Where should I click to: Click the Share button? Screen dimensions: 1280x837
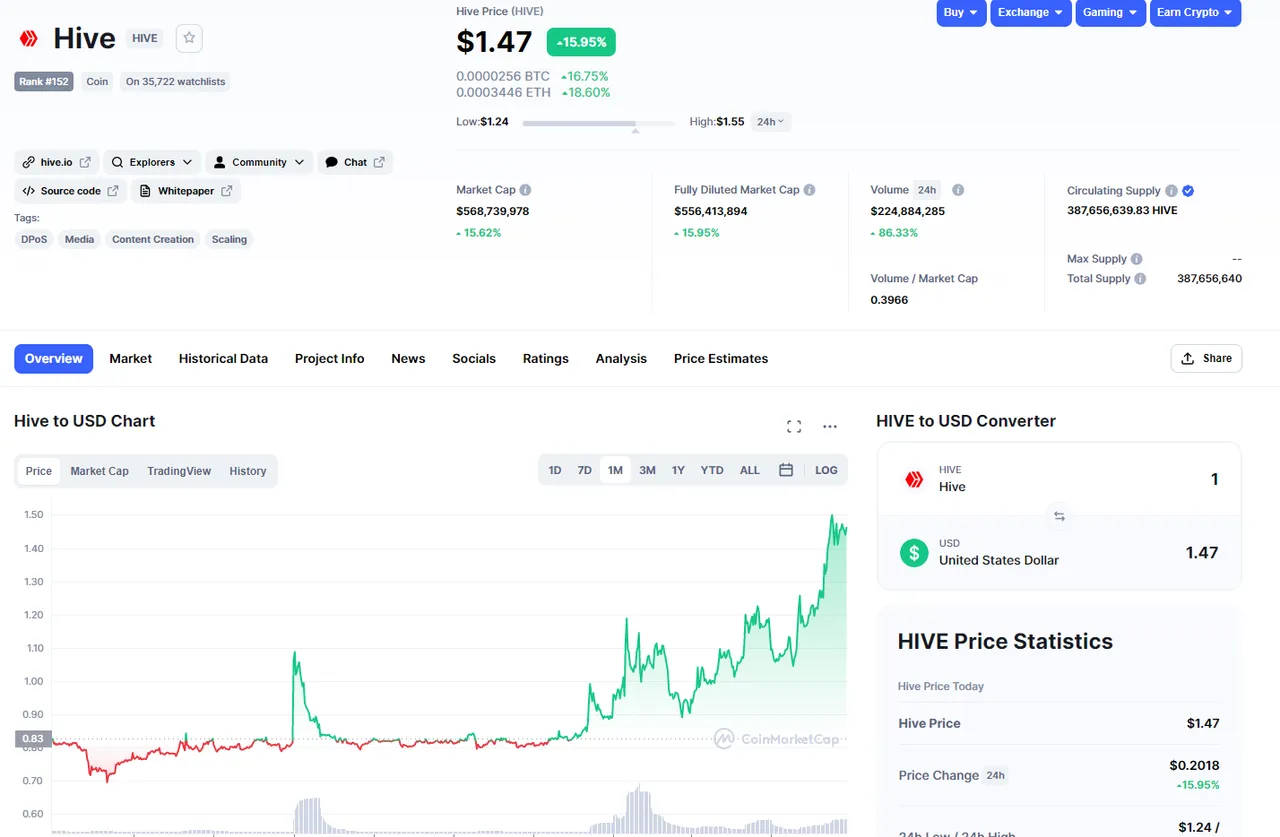1206,359
